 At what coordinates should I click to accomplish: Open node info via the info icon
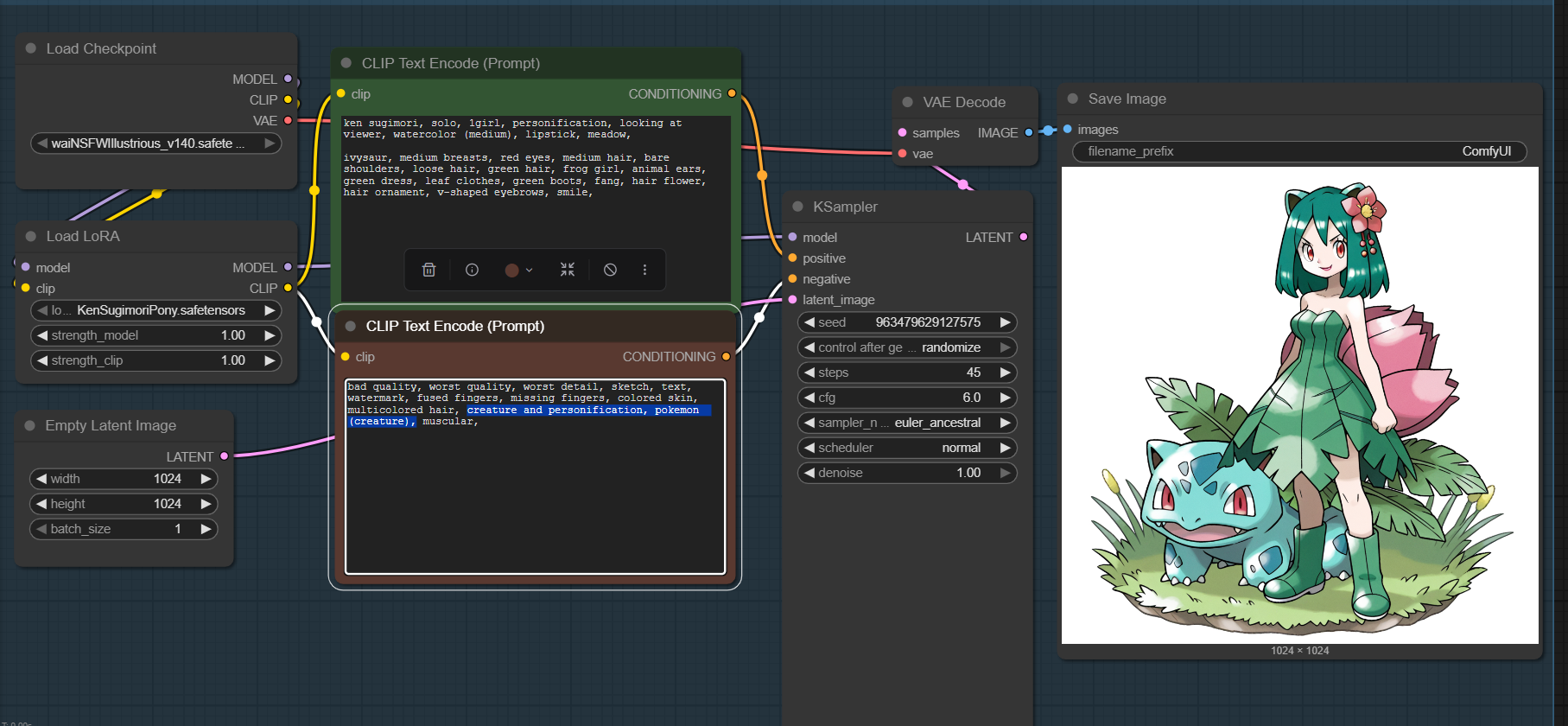472,270
